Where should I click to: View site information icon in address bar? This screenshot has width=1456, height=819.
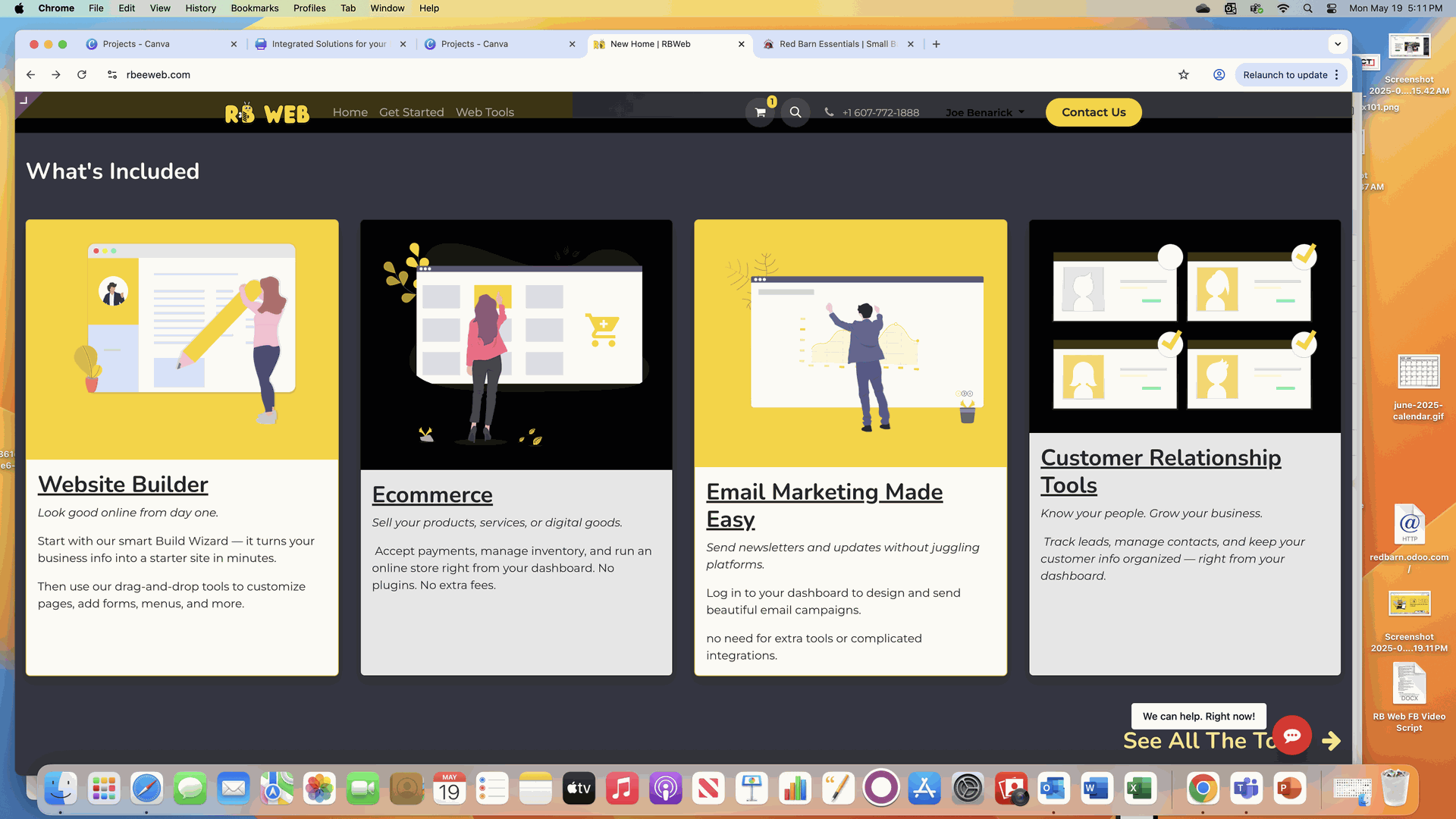coord(112,74)
